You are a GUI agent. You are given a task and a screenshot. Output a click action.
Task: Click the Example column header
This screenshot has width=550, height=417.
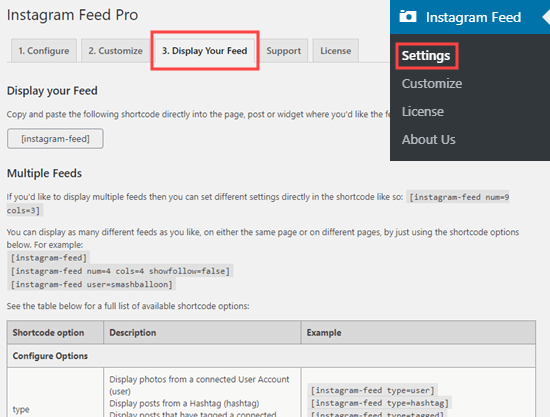coord(324,332)
